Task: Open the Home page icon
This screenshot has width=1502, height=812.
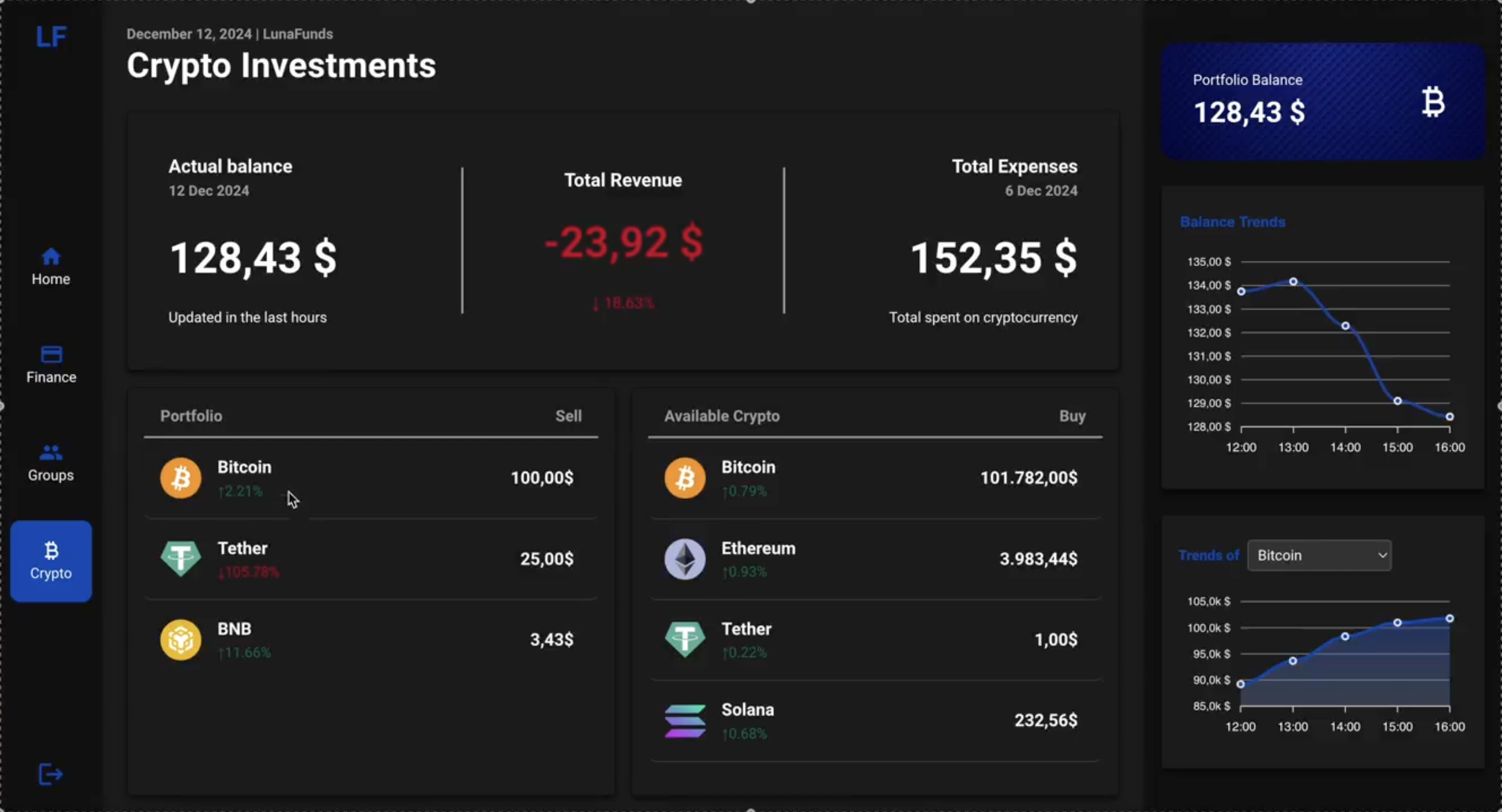Action: click(51, 256)
